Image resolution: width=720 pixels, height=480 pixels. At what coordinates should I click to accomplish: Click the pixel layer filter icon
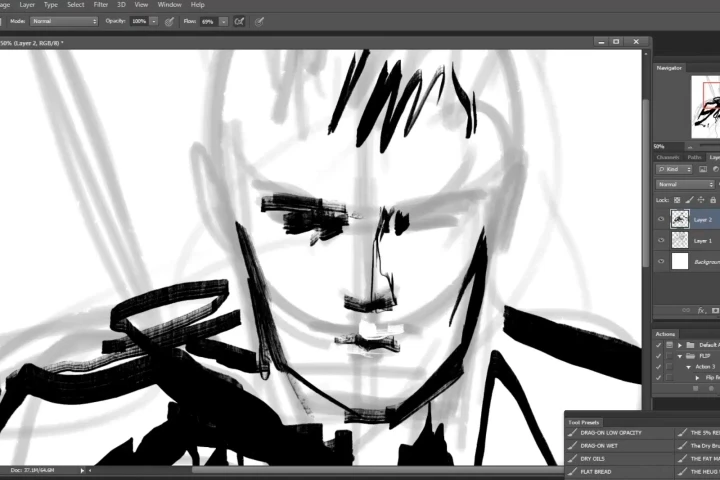click(x=703, y=169)
